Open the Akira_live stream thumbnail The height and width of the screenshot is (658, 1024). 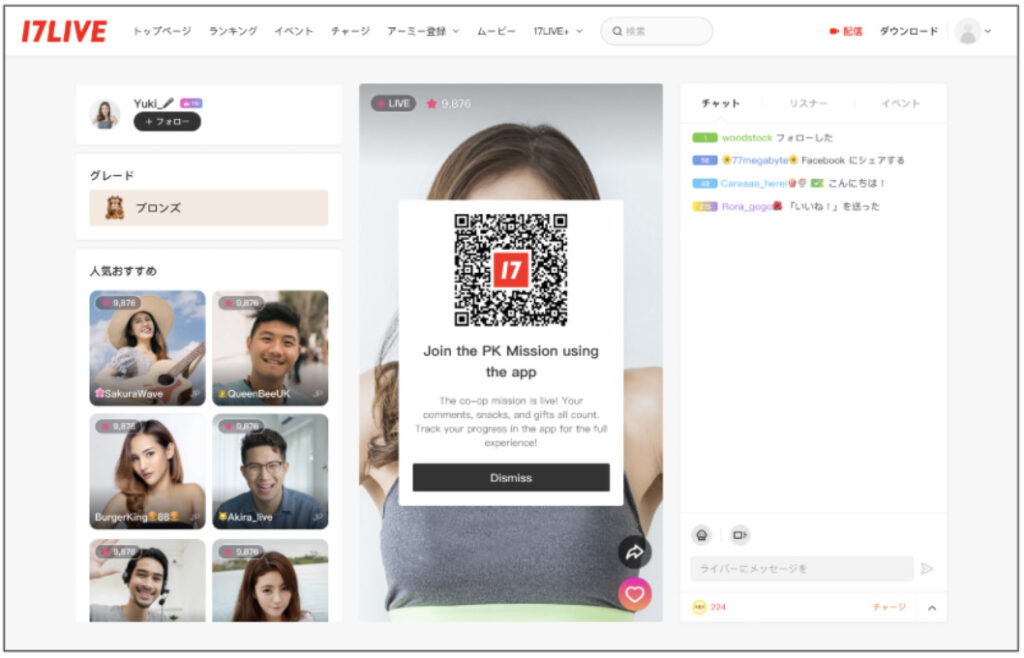(x=270, y=471)
